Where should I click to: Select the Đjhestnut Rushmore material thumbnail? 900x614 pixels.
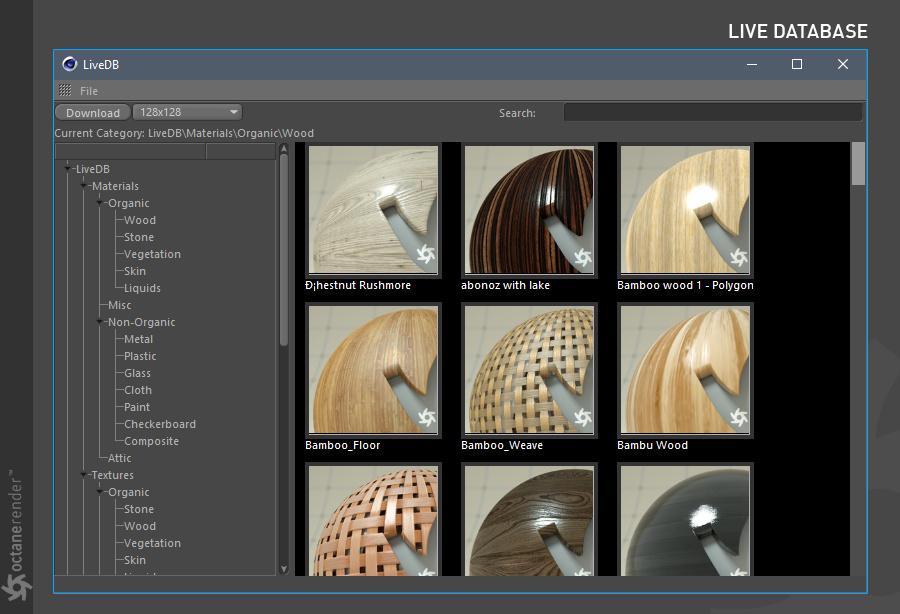coord(373,210)
